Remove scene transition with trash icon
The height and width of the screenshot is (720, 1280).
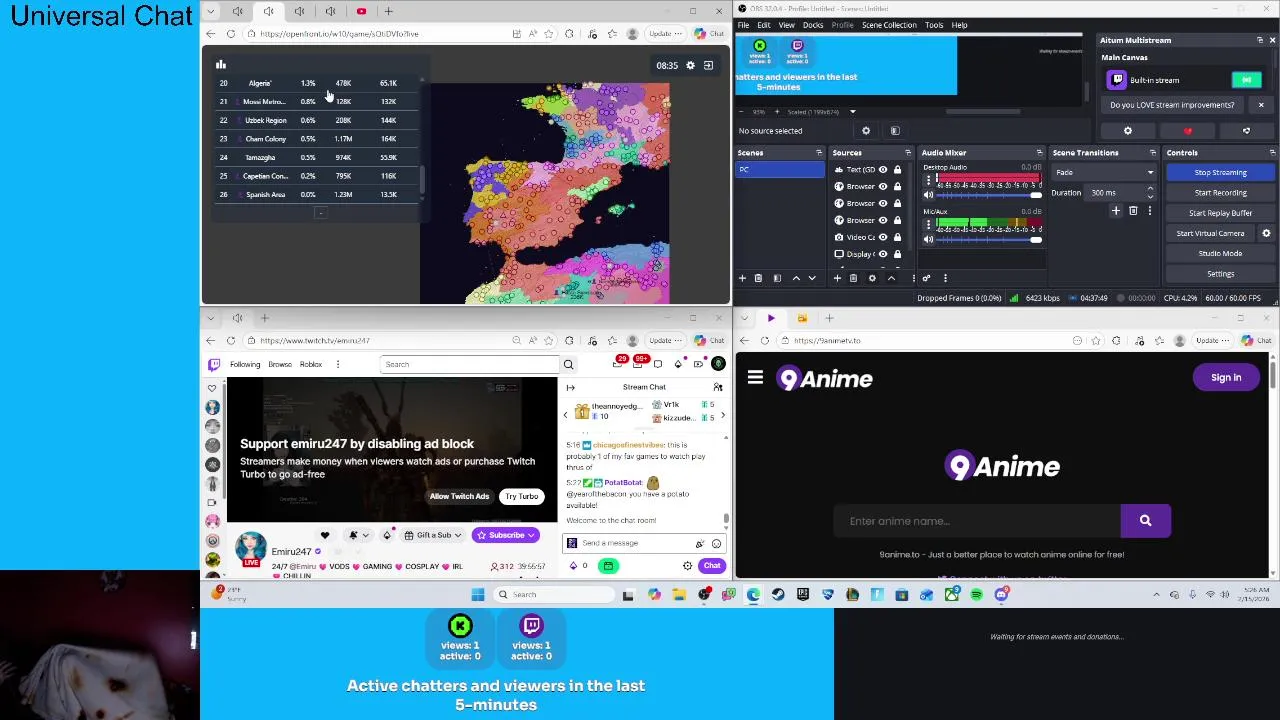pyautogui.click(x=1133, y=211)
